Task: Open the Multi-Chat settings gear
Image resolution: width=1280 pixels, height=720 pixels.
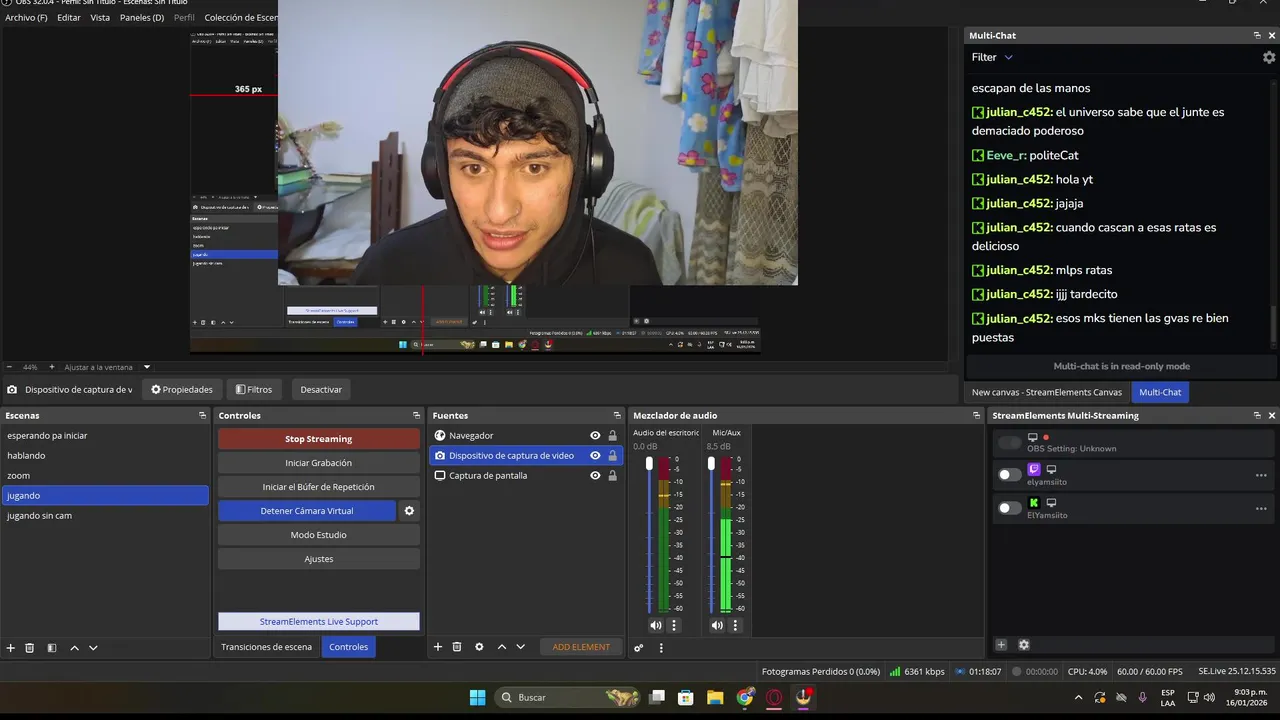Action: coord(1269,58)
